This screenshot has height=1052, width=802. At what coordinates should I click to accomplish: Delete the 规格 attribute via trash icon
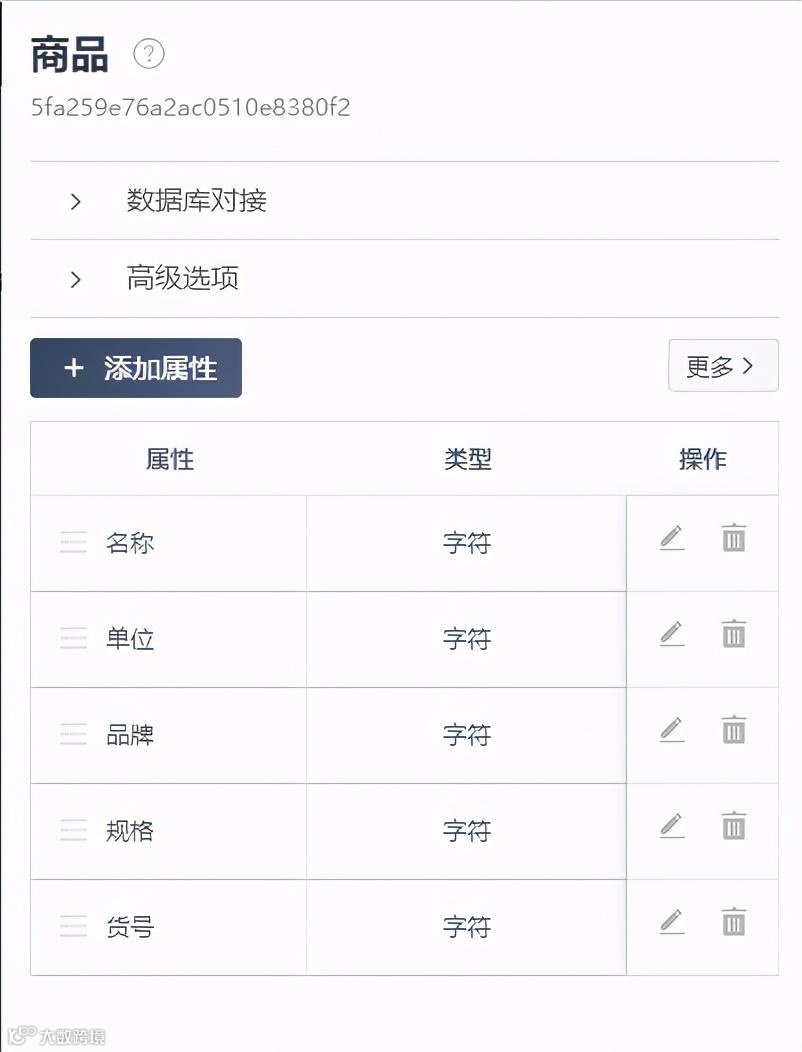pyautogui.click(x=734, y=826)
